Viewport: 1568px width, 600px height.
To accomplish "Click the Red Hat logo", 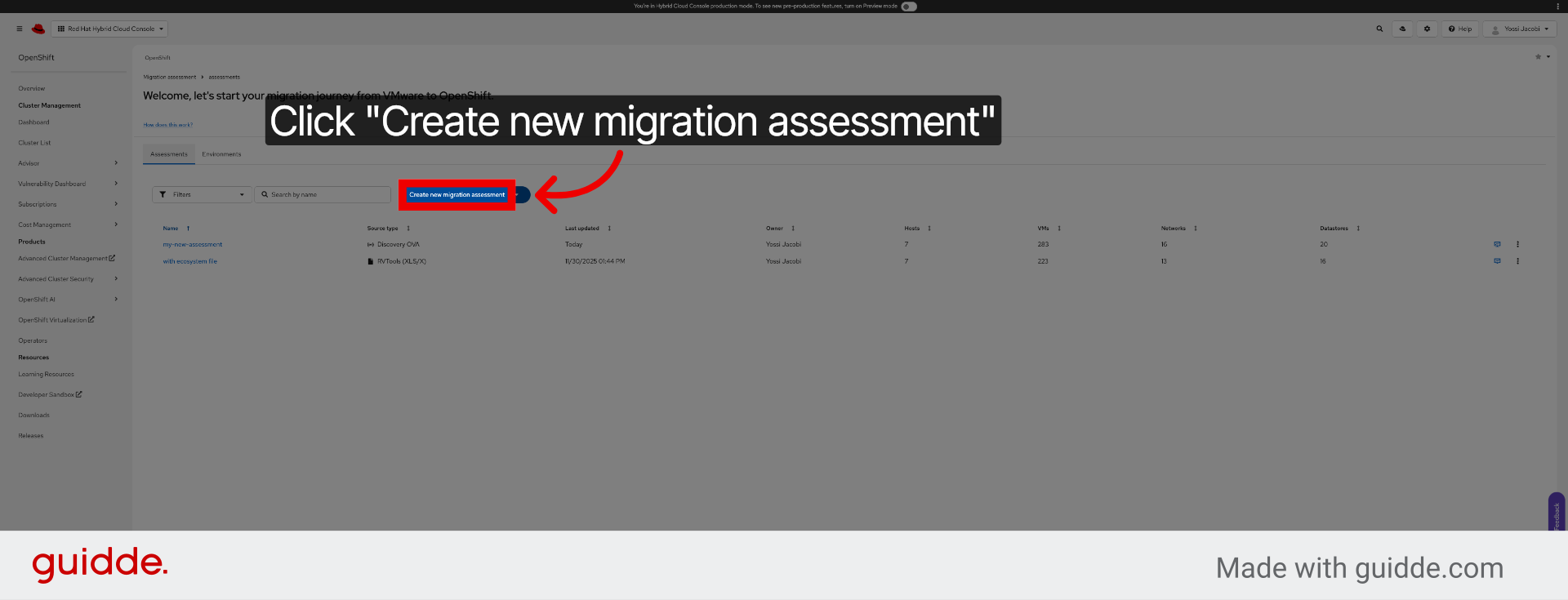I will 38,29.
